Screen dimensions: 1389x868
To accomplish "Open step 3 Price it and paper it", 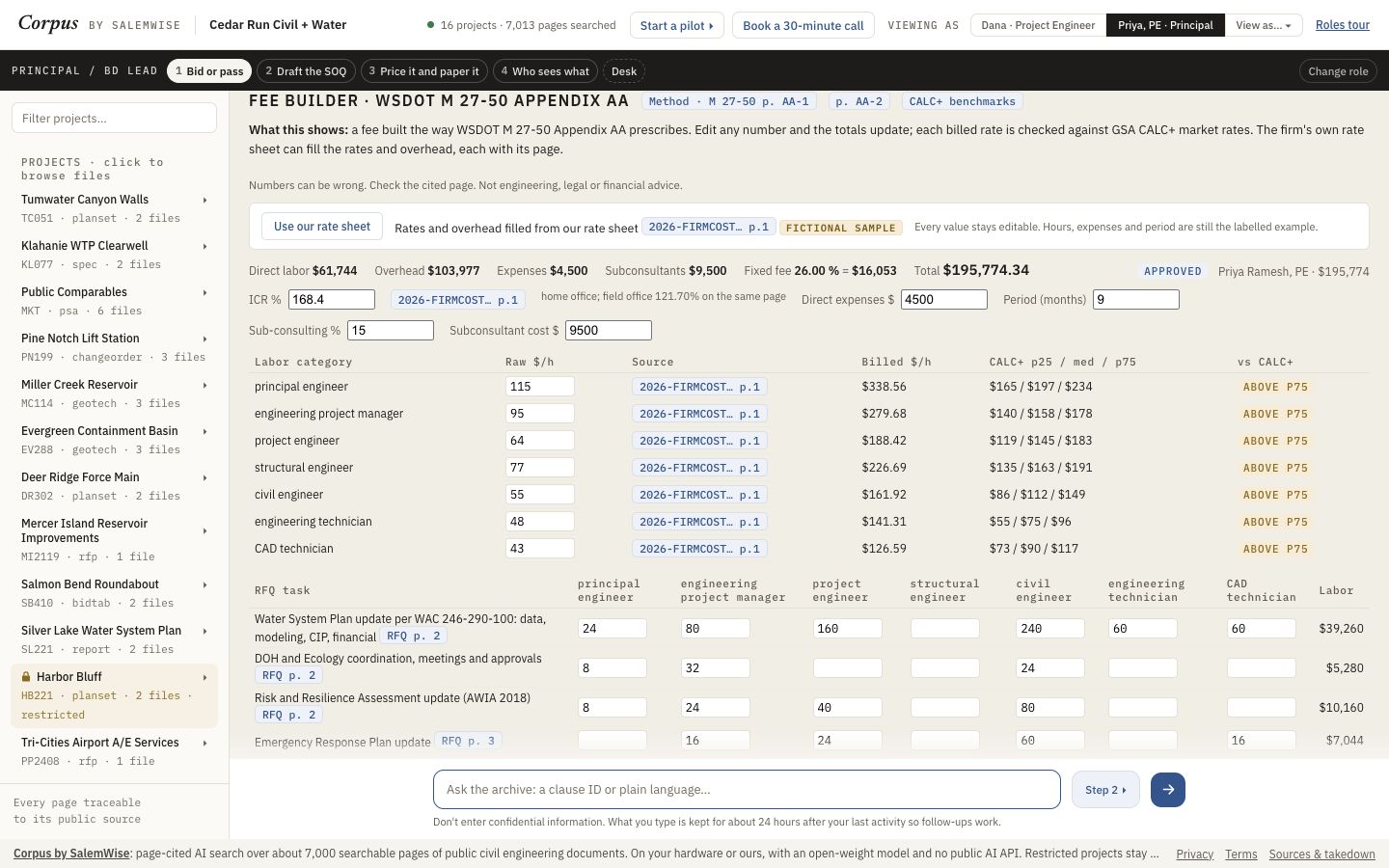I will (423, 71).
